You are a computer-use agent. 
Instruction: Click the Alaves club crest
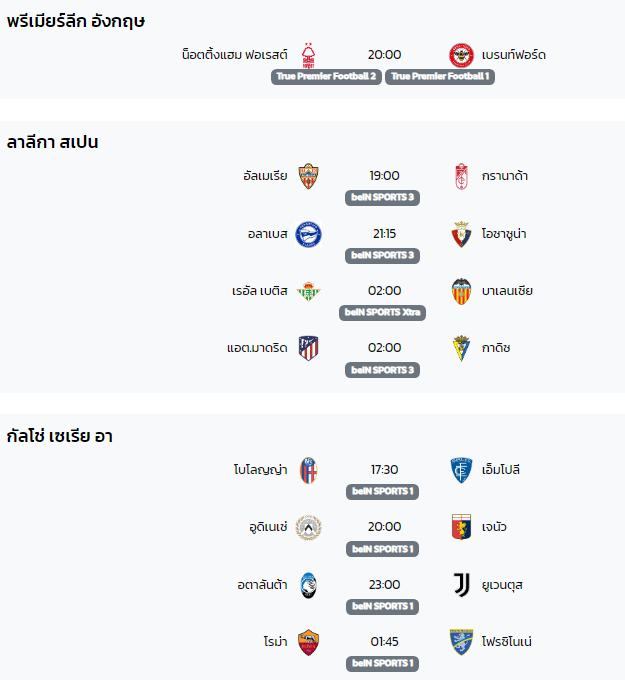click(x=308, y=234)
